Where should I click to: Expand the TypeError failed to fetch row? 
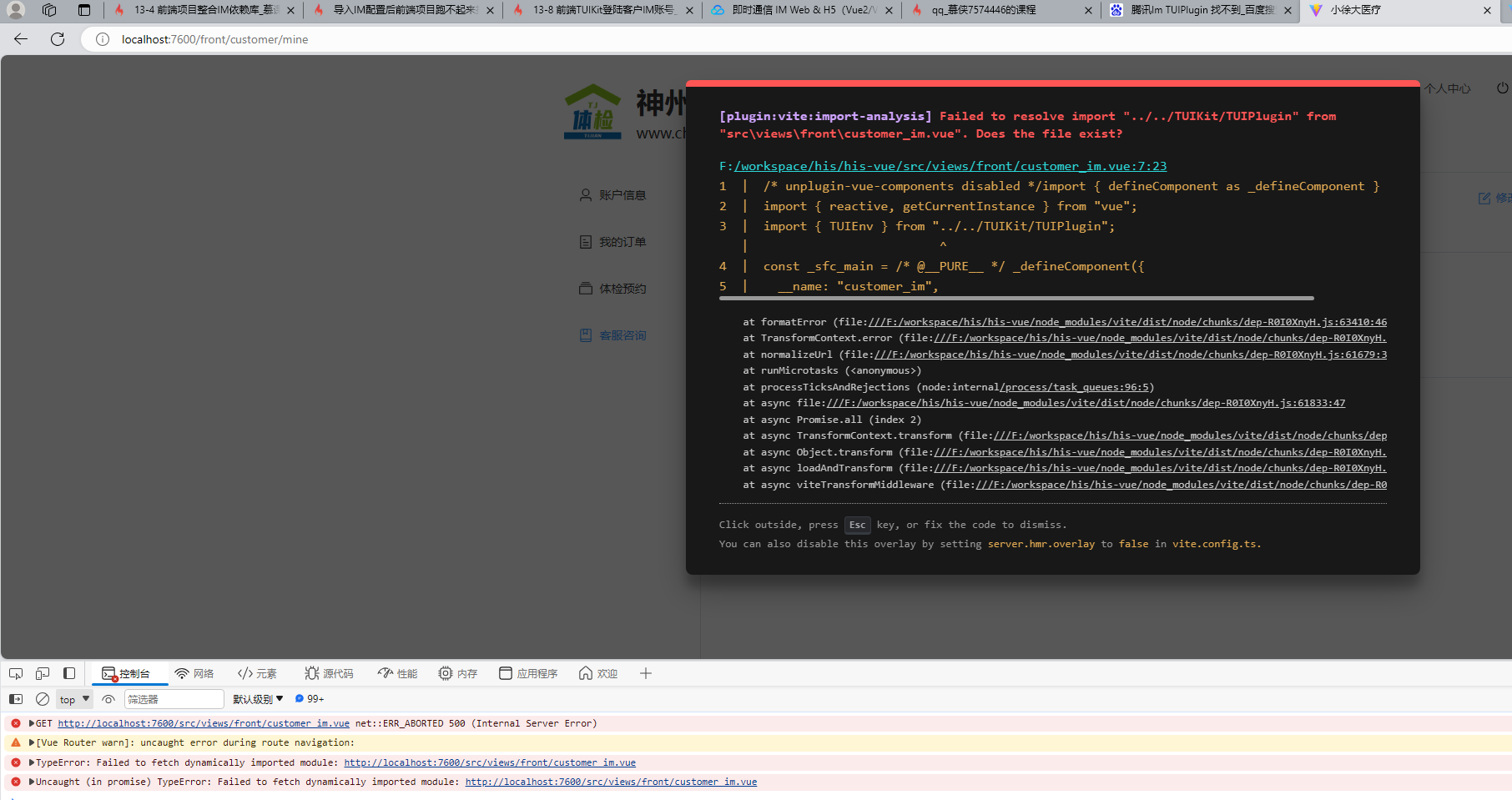(x=32, y=762)
